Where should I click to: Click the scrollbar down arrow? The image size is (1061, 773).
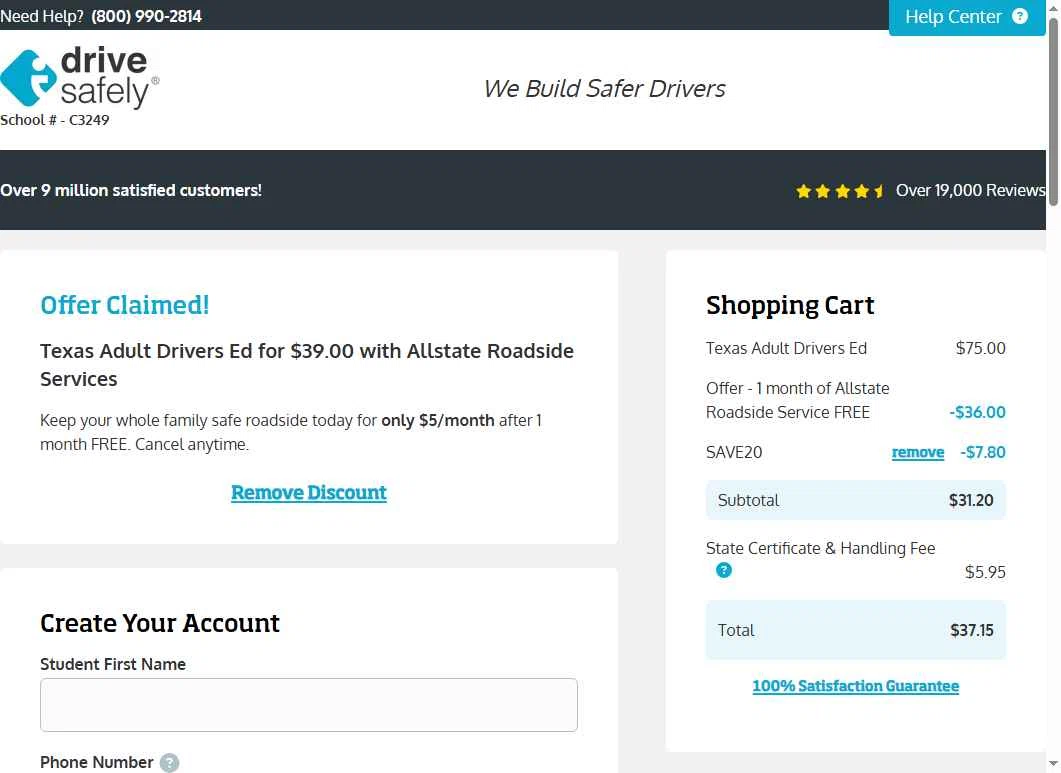1053,765
